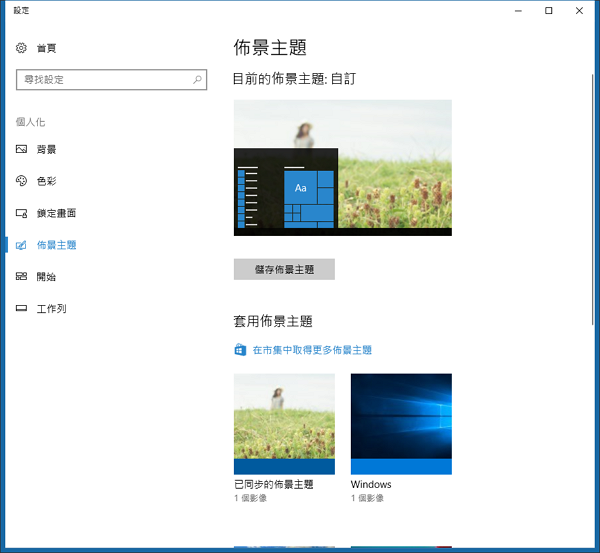This screenshot has height=553, width=600.
Task: Maximize the 設定 window
Action: tap(549, 11)
